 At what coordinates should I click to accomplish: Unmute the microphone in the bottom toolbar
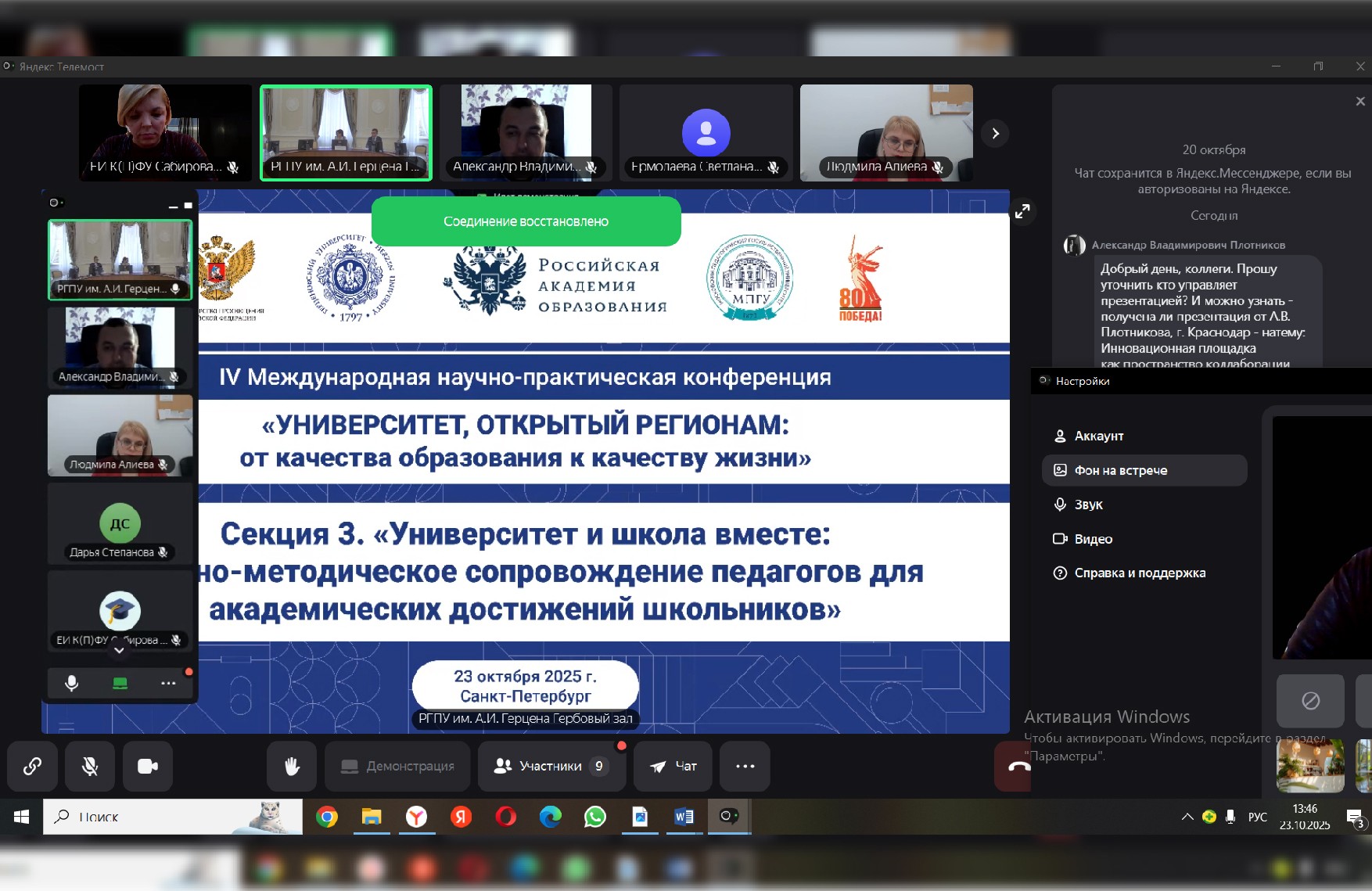point(90,767)
